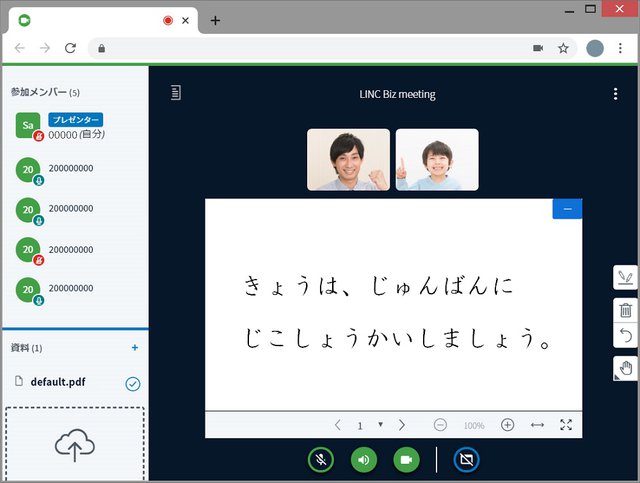Click the boy's video thumbnail
Image resolution: width=640 pixels, height=483 pixels.
tap(437, 160)
